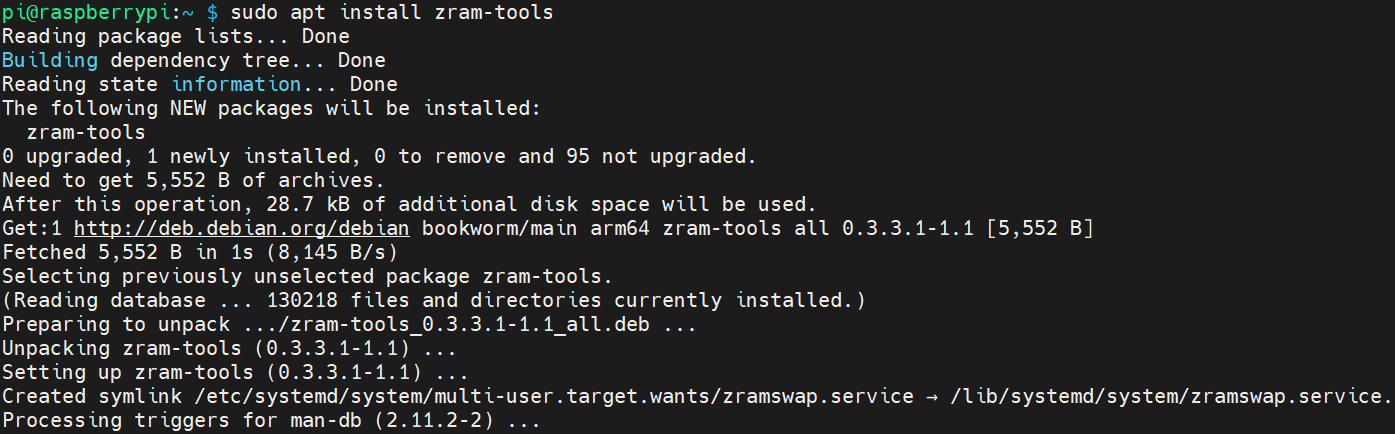Click the 'Preparing to unpack' line
The width and height of the screenshot is (1395, 434).
348,325
